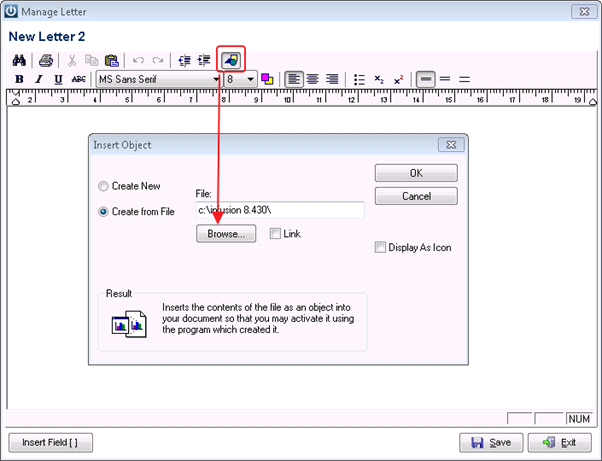This screenshot has width=602, height=461.
Task: Open the font color picker squares
Action: (267, 79)
